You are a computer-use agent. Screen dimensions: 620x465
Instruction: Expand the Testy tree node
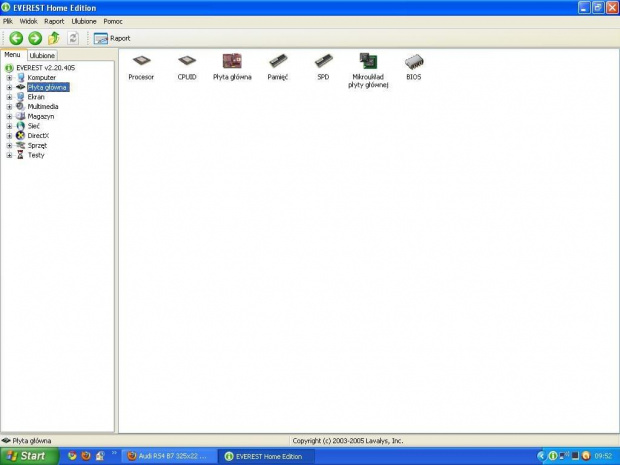point(9,155)
